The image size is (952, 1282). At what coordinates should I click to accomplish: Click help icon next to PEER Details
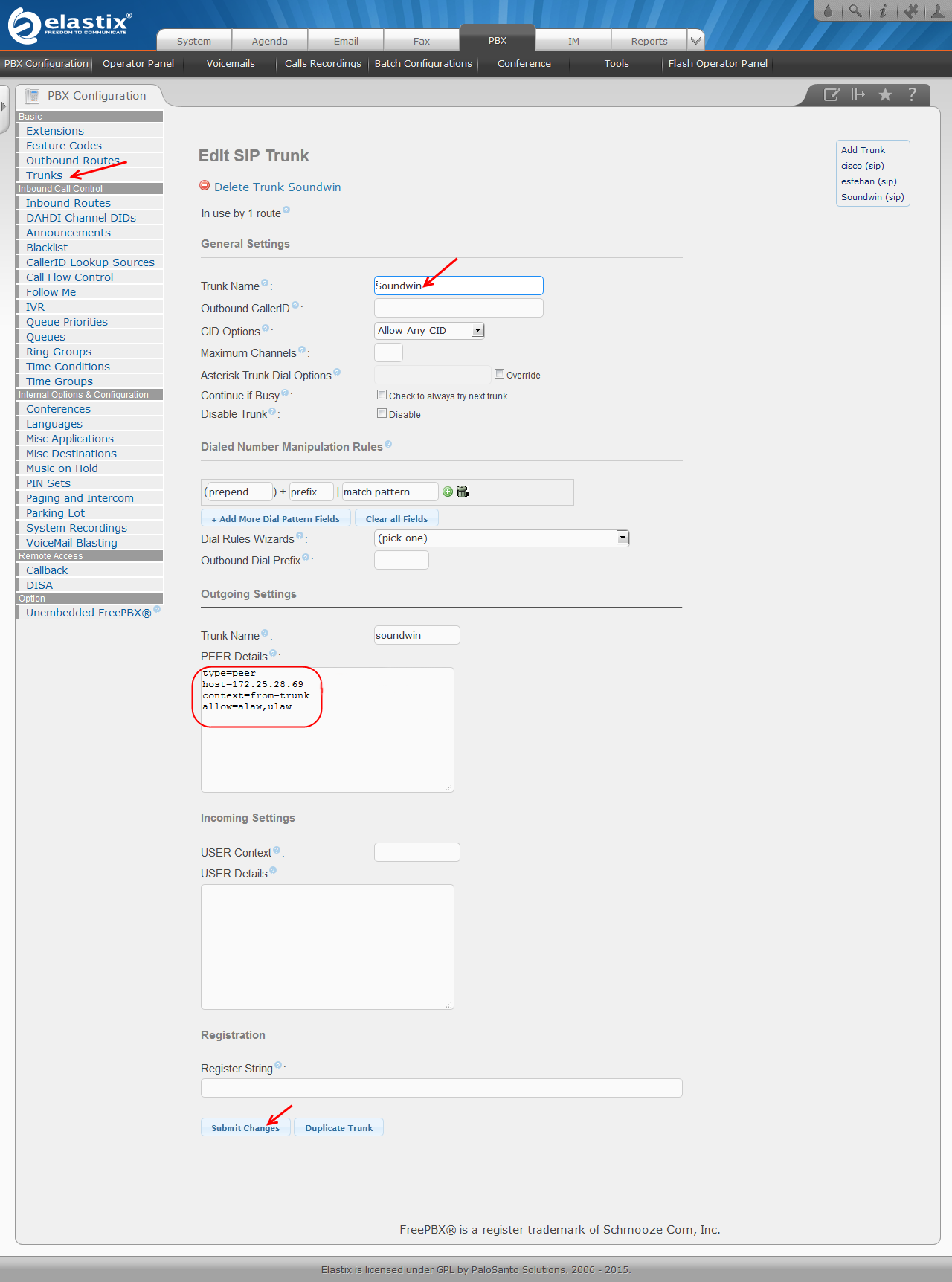pos(273,653)
